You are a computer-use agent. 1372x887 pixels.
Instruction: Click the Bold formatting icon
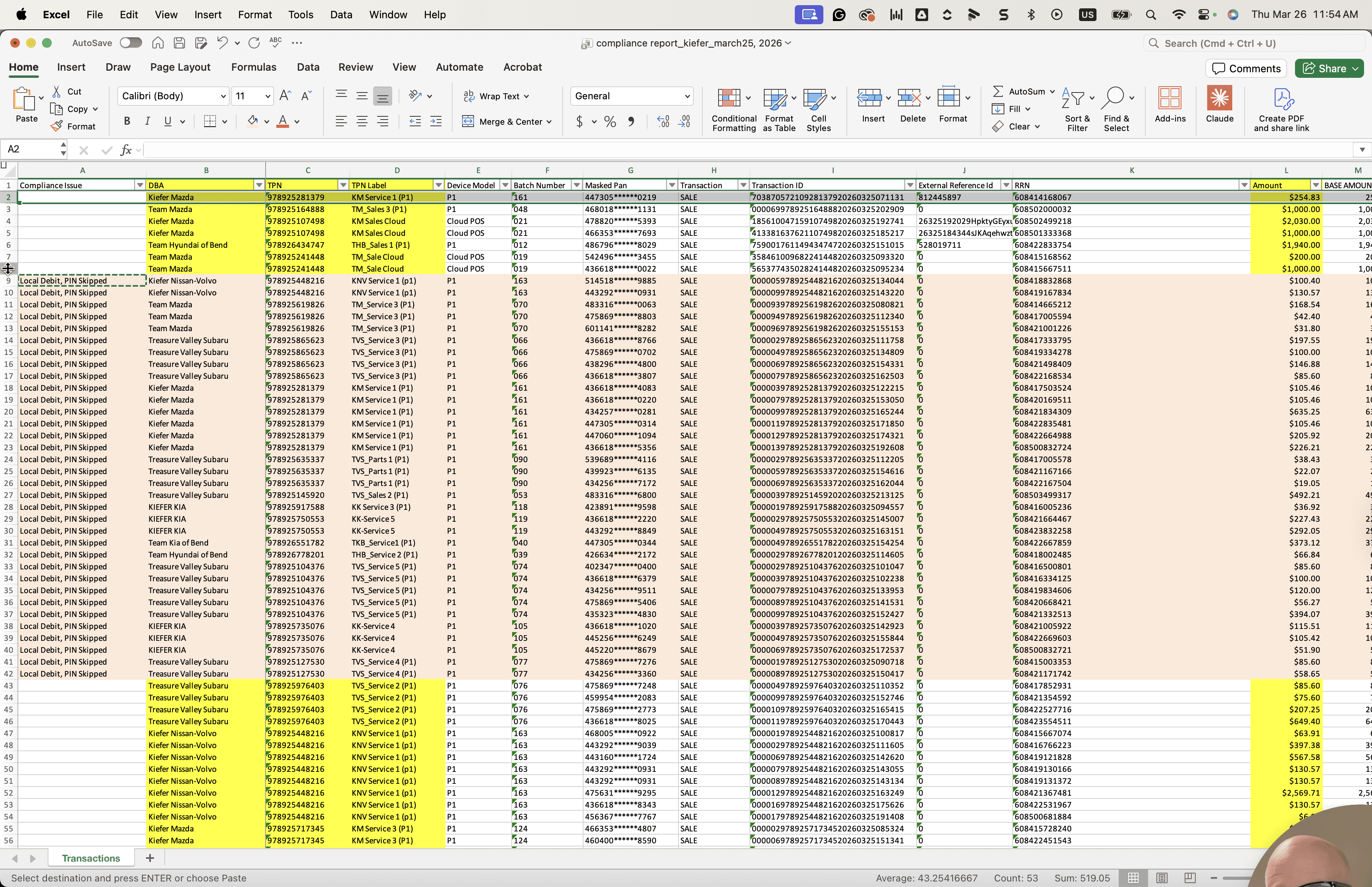tap(127, 121)
